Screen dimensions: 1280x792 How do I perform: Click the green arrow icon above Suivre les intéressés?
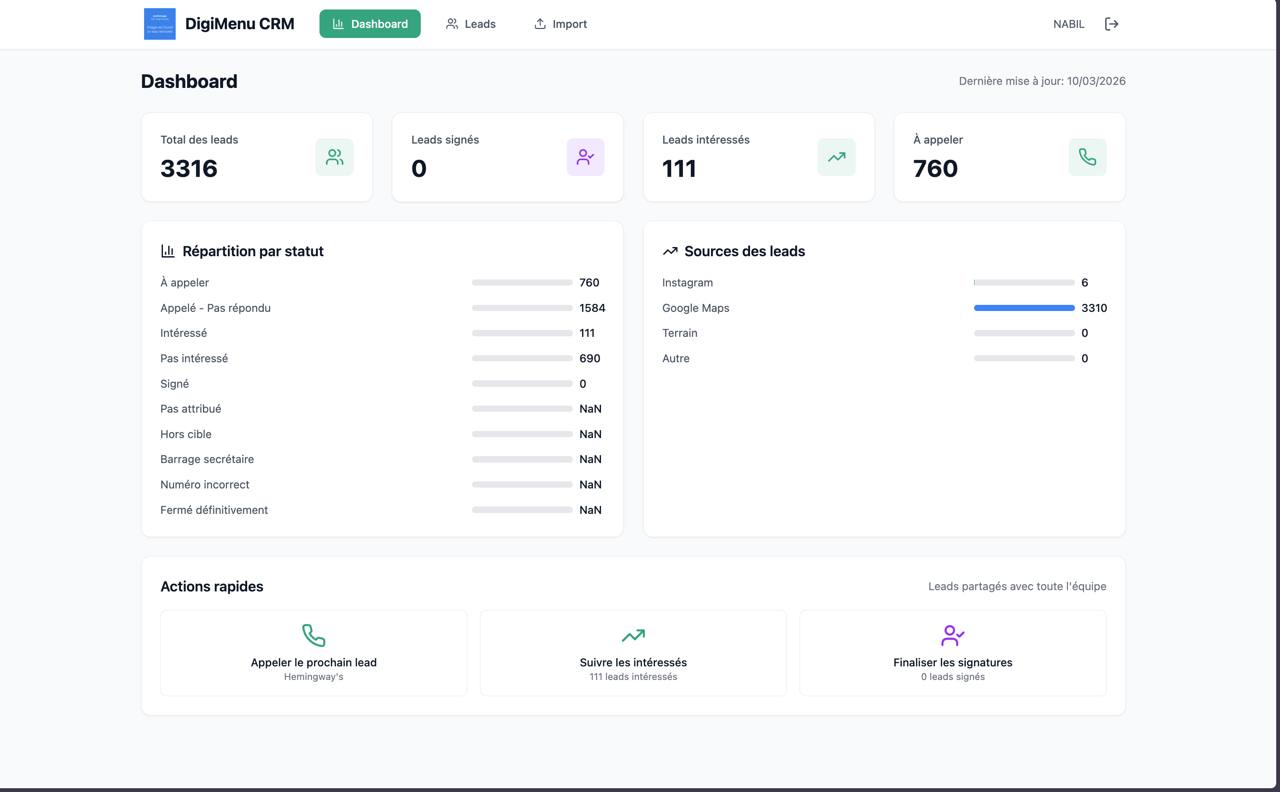632,634
